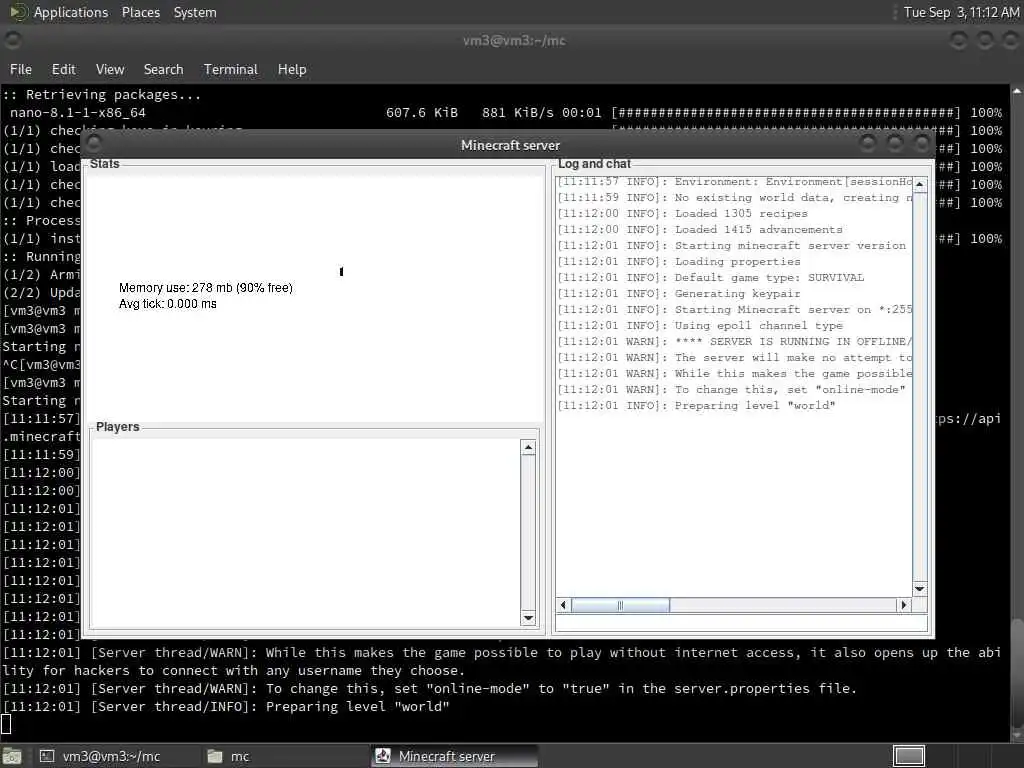Click the Minecraft server taskbar icon

pyautogui.click(x=383, y=756)
